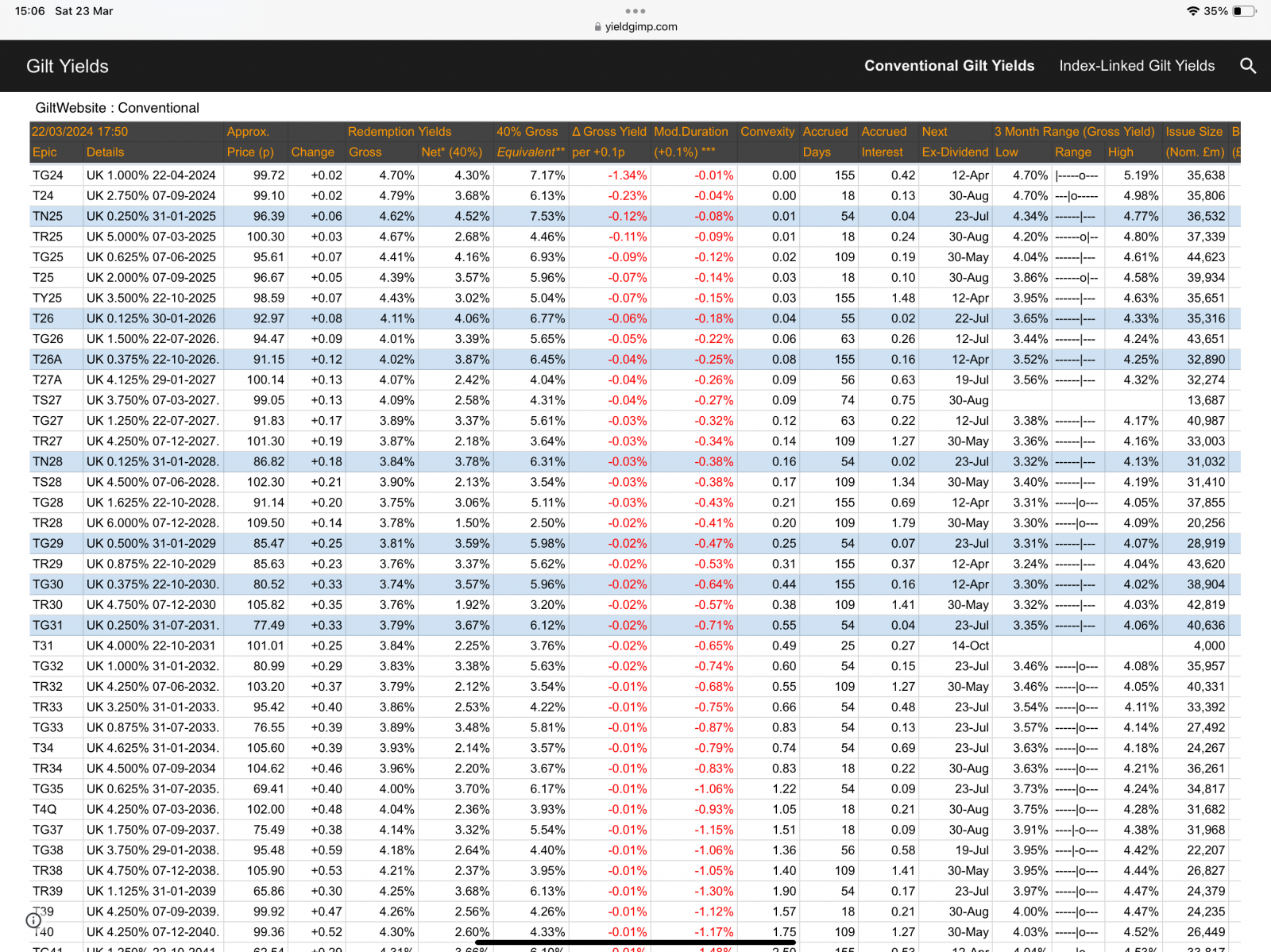Viewport: 1271px width, 952px height.
Task: Open the Gilt Yields site title
Action: (68, 66)
